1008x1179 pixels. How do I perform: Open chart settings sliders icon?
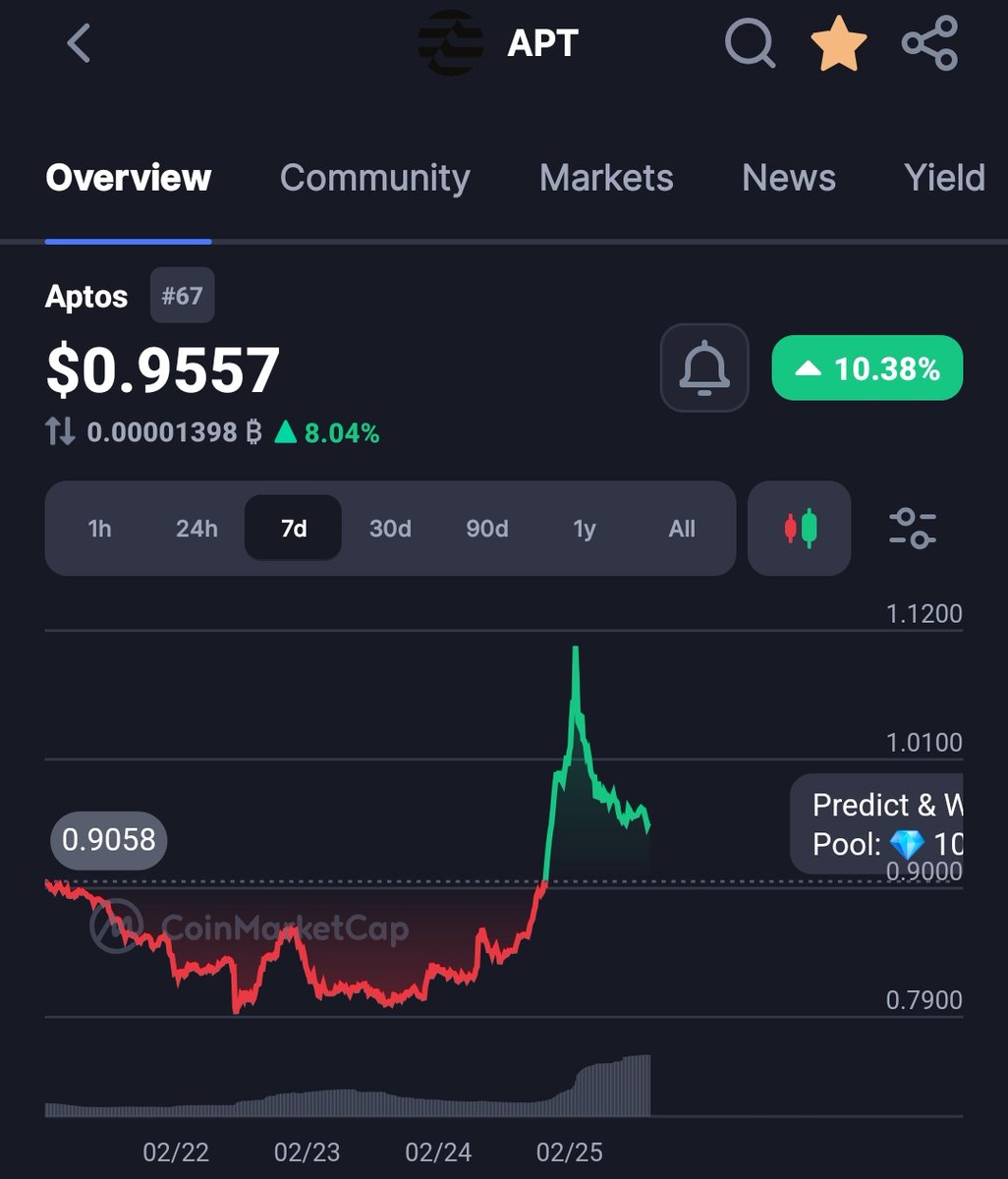pos(912,529)
